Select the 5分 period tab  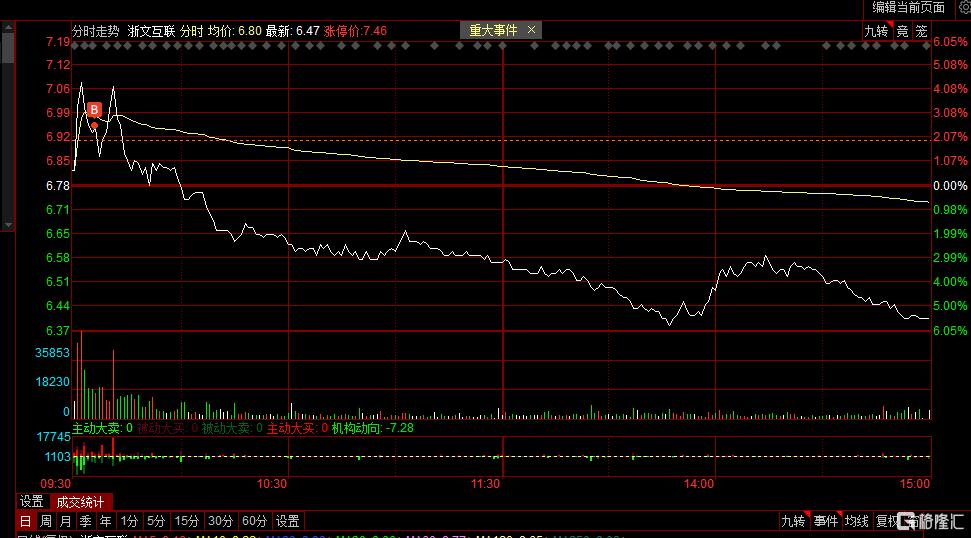pos(156,521)
